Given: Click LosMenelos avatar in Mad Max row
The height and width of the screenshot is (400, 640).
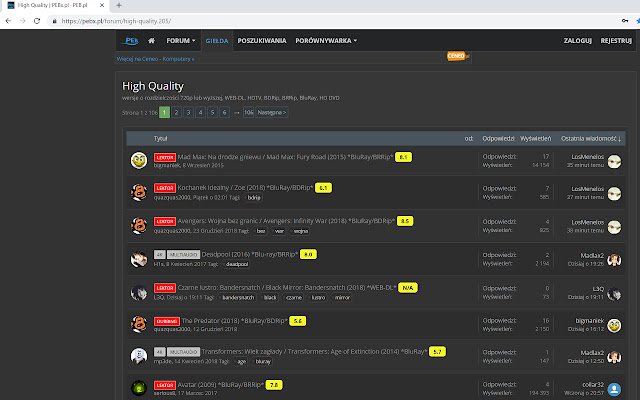Looking at the screenshot, I should tap(614, 161).
